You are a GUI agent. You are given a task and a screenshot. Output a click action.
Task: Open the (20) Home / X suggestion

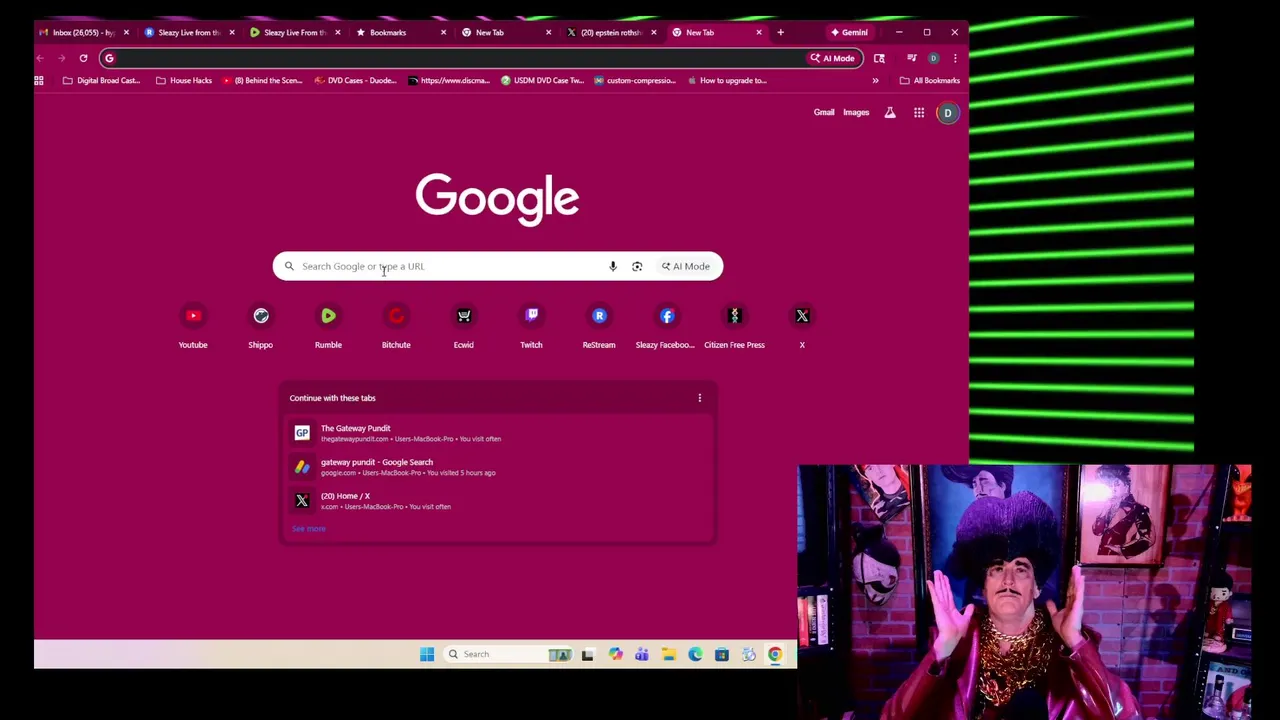coord(497,501)
